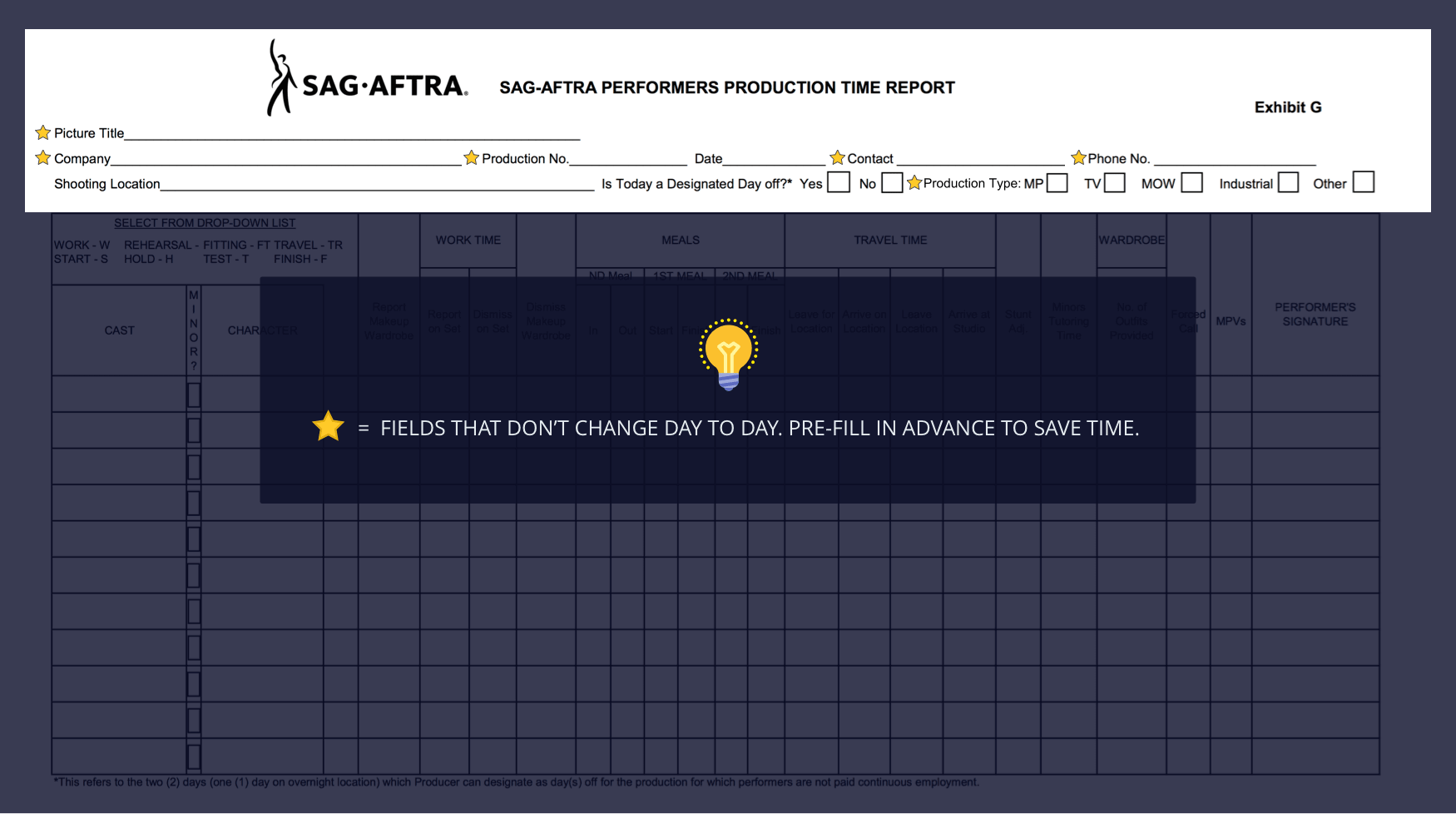The image size is (1456, 814).
Task: Click the large star in the tip banner
Action: click(x=329, y=426)
